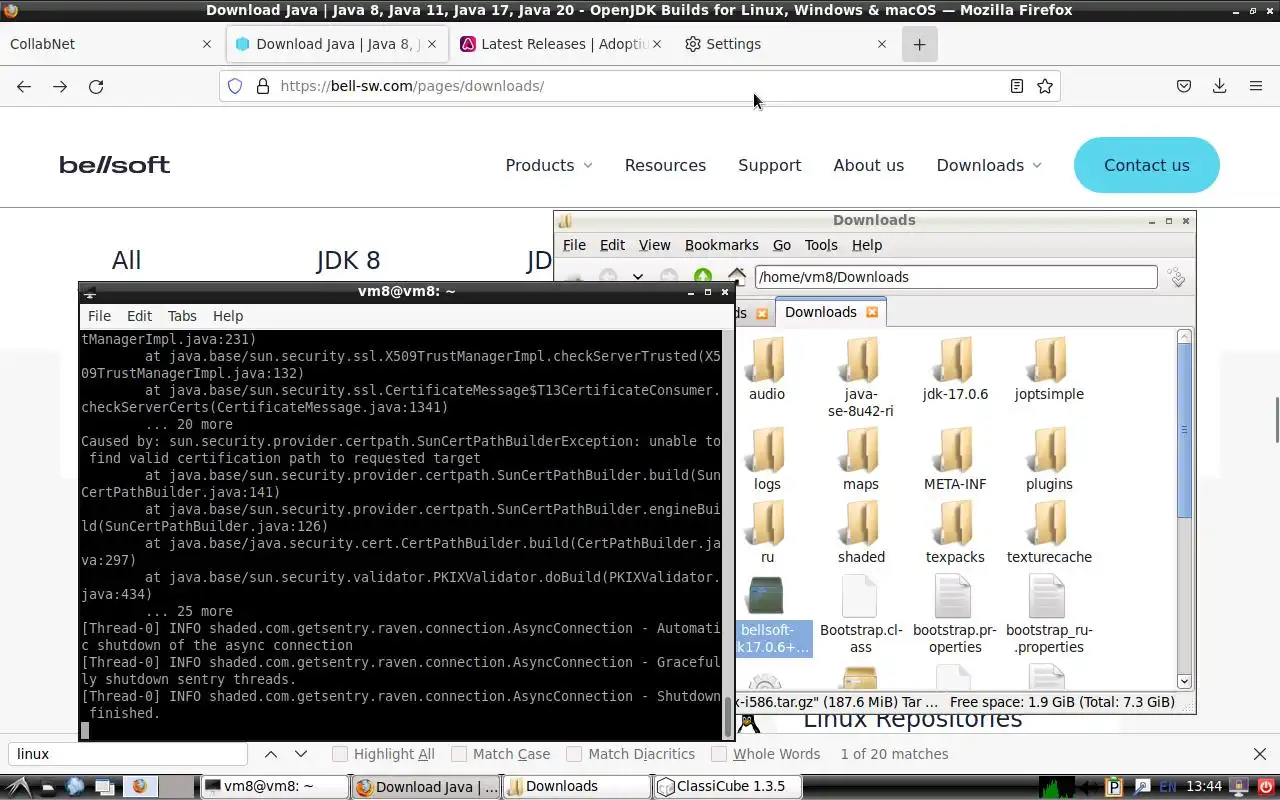Open the joptsimple folder
The image size is (1280, 800).
[1049, 368]
